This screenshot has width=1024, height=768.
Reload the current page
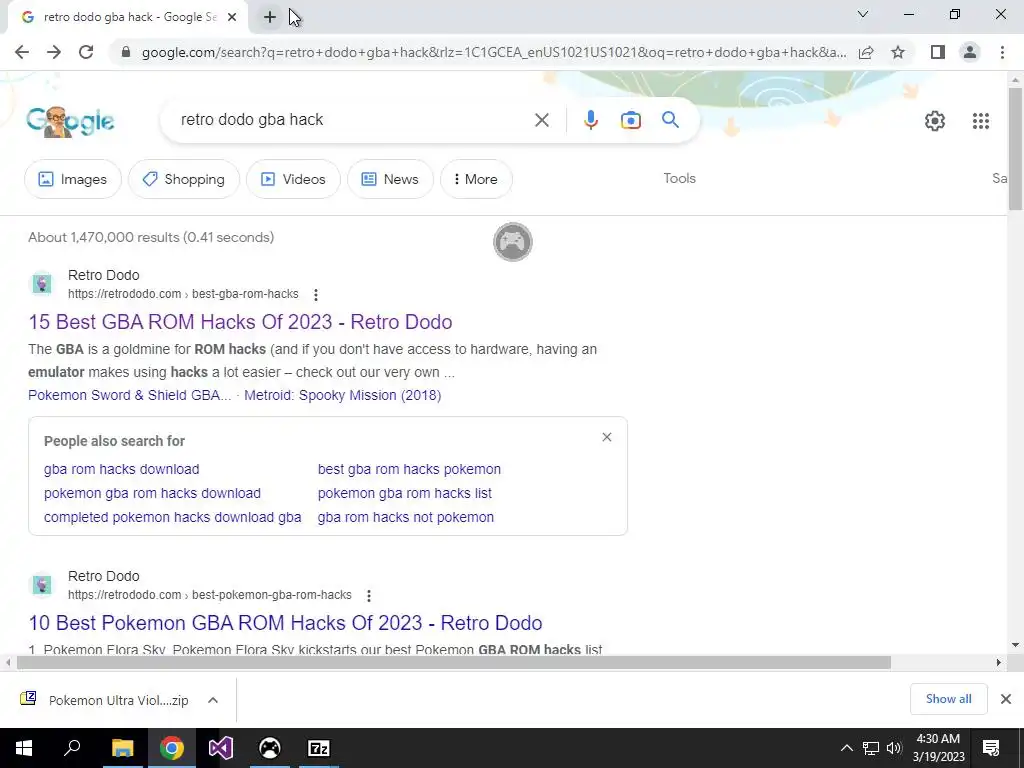tap(86, 52)
